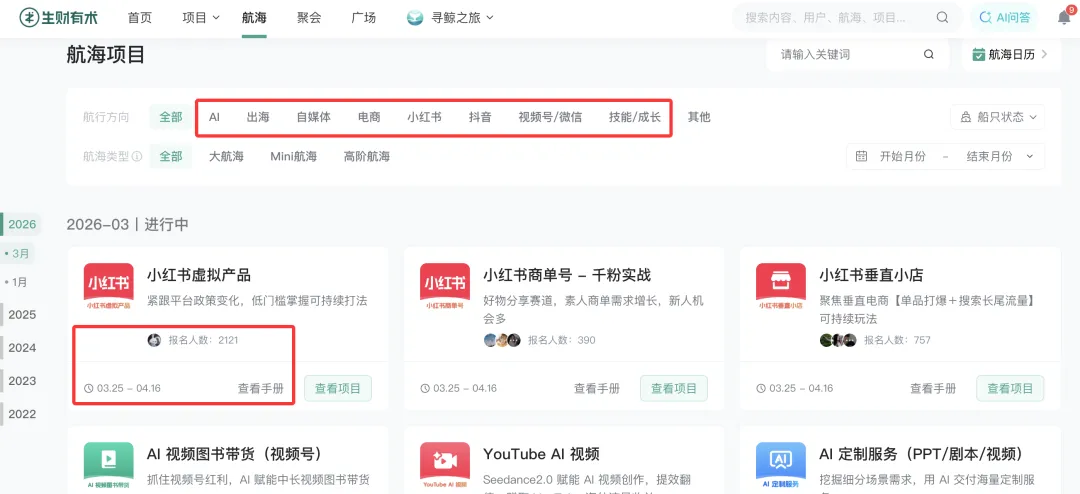Go to the 首页 tab
1080x494 pixels.
point(140,18)
